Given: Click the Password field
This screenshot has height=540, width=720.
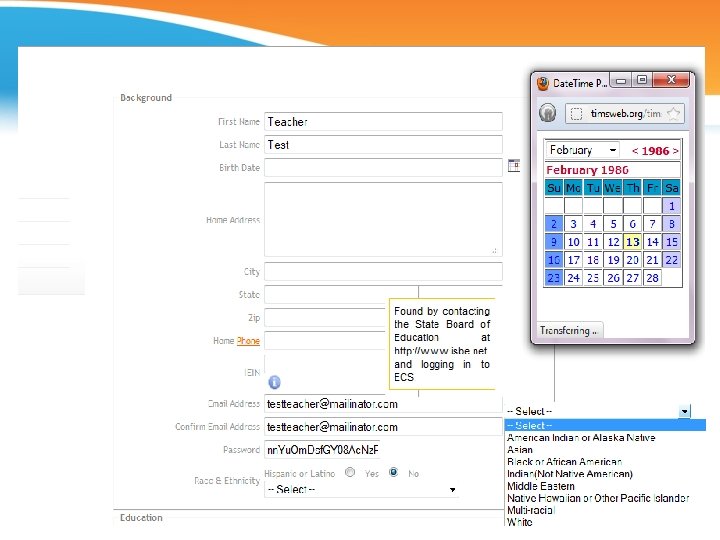Looking at the screenshot, I should (322, 450).
